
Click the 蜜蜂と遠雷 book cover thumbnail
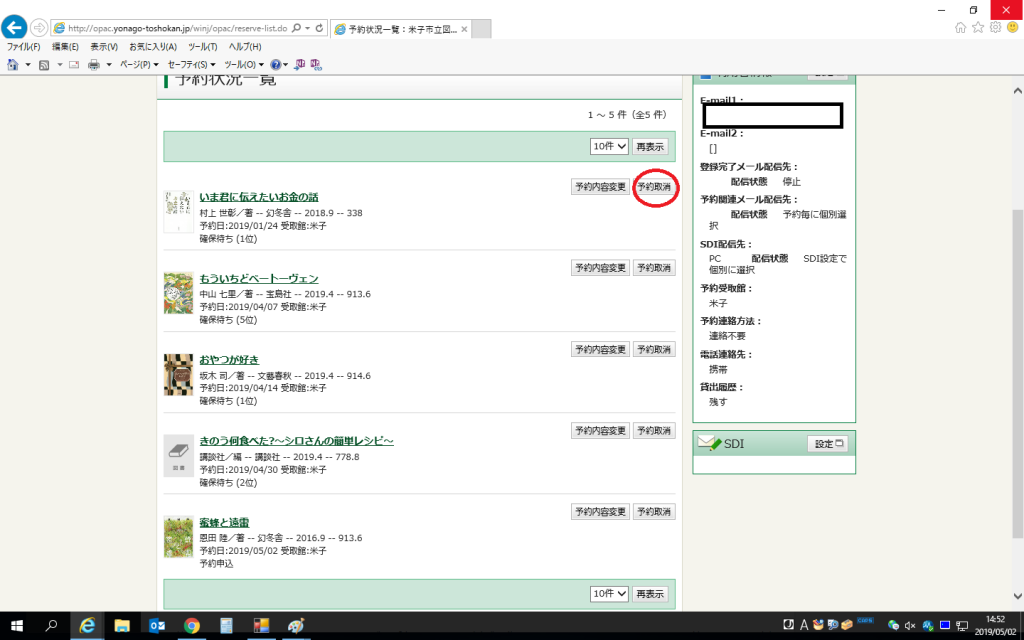coord(178,537)
